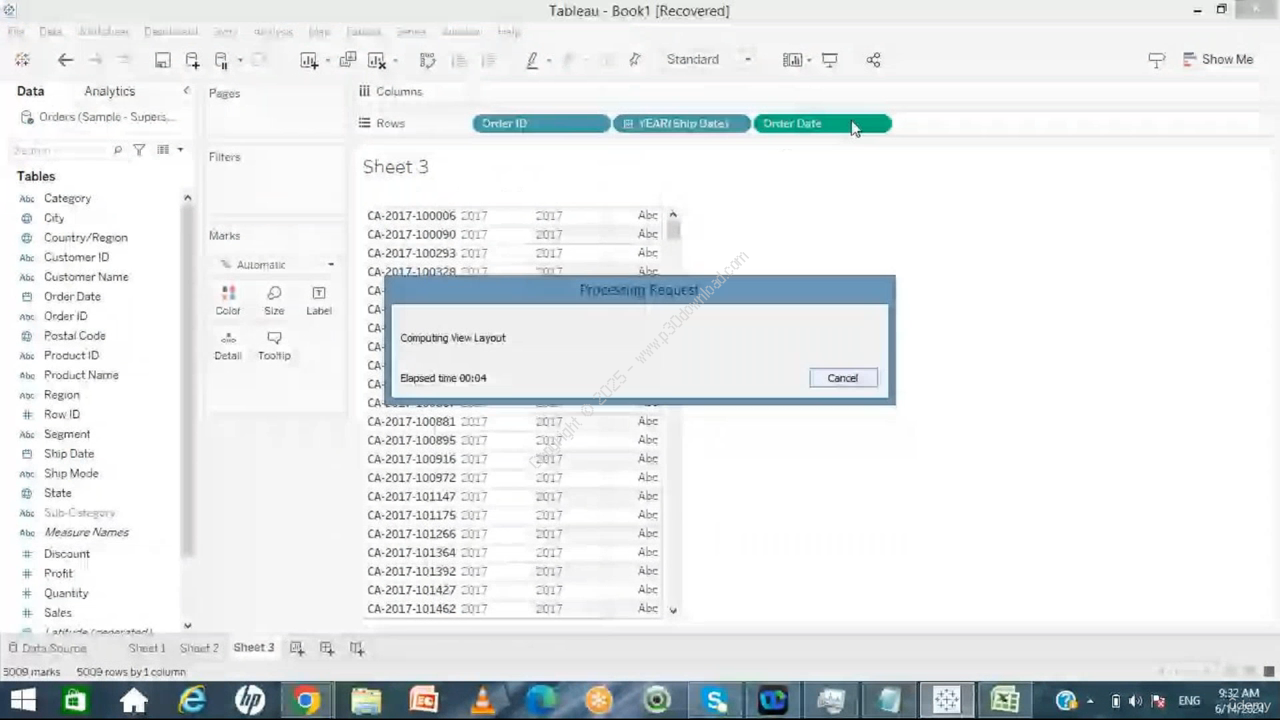Toggle Presentation Mode icon
1280x720 pixels.
830,60
